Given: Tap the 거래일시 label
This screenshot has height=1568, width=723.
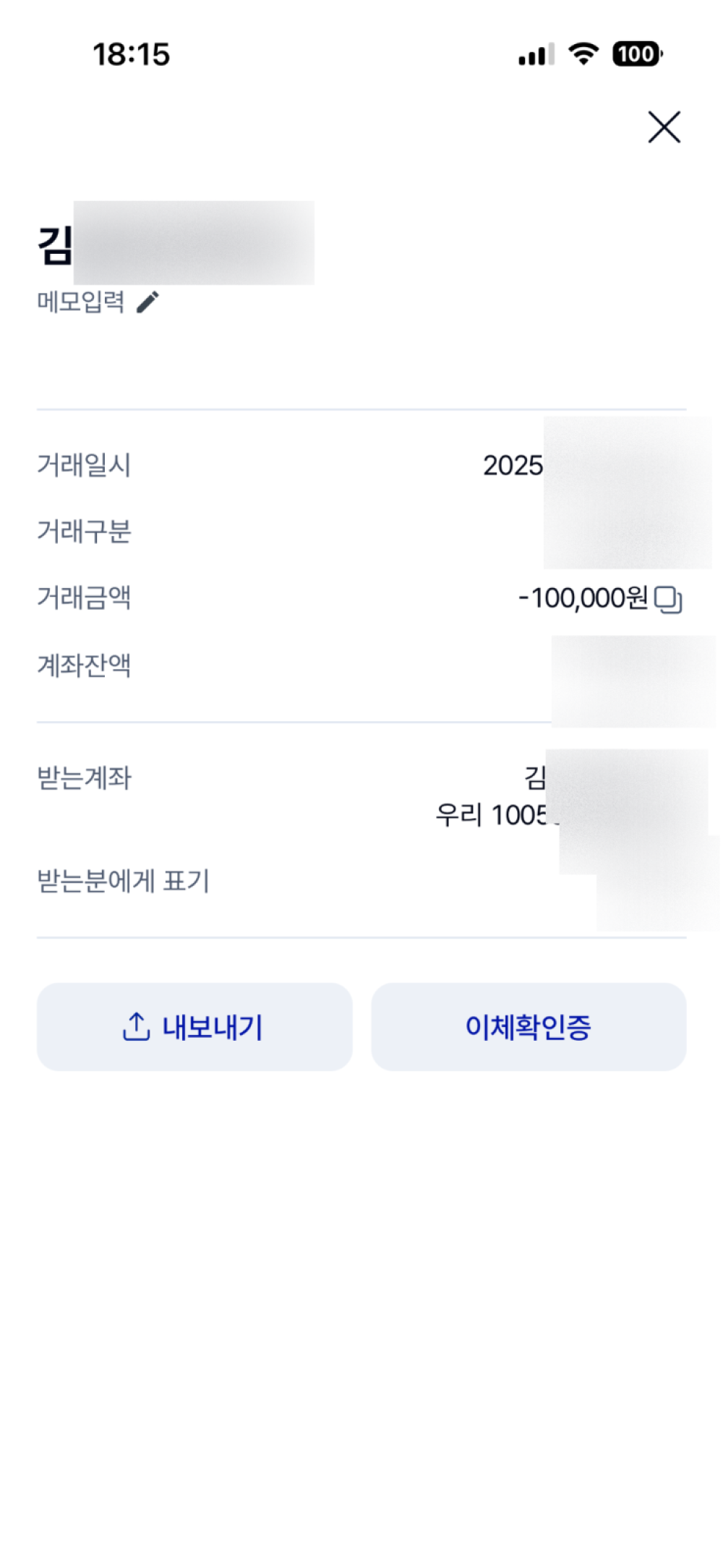Looking at the screenshot, I should 84,465.
